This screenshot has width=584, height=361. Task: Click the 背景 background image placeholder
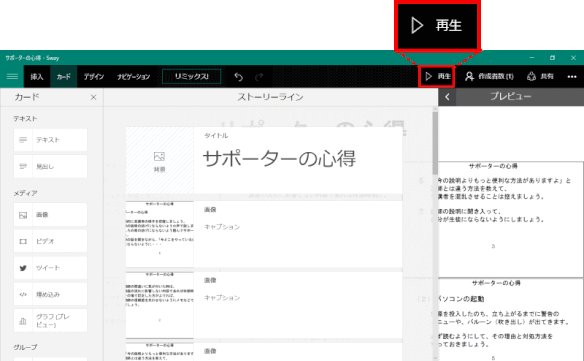coord(159,161)
